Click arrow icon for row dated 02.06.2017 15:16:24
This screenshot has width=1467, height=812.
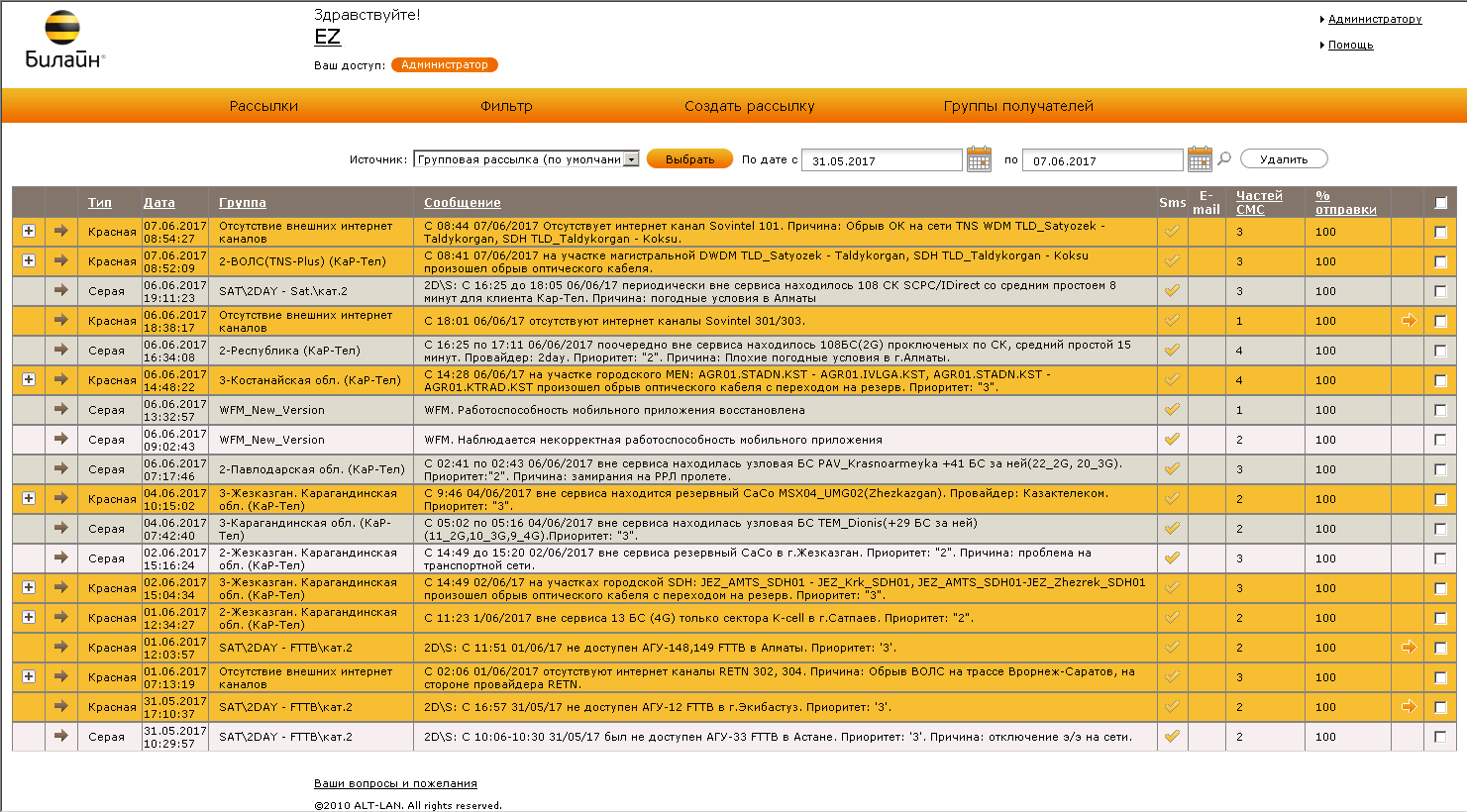(x=61, y=558)
